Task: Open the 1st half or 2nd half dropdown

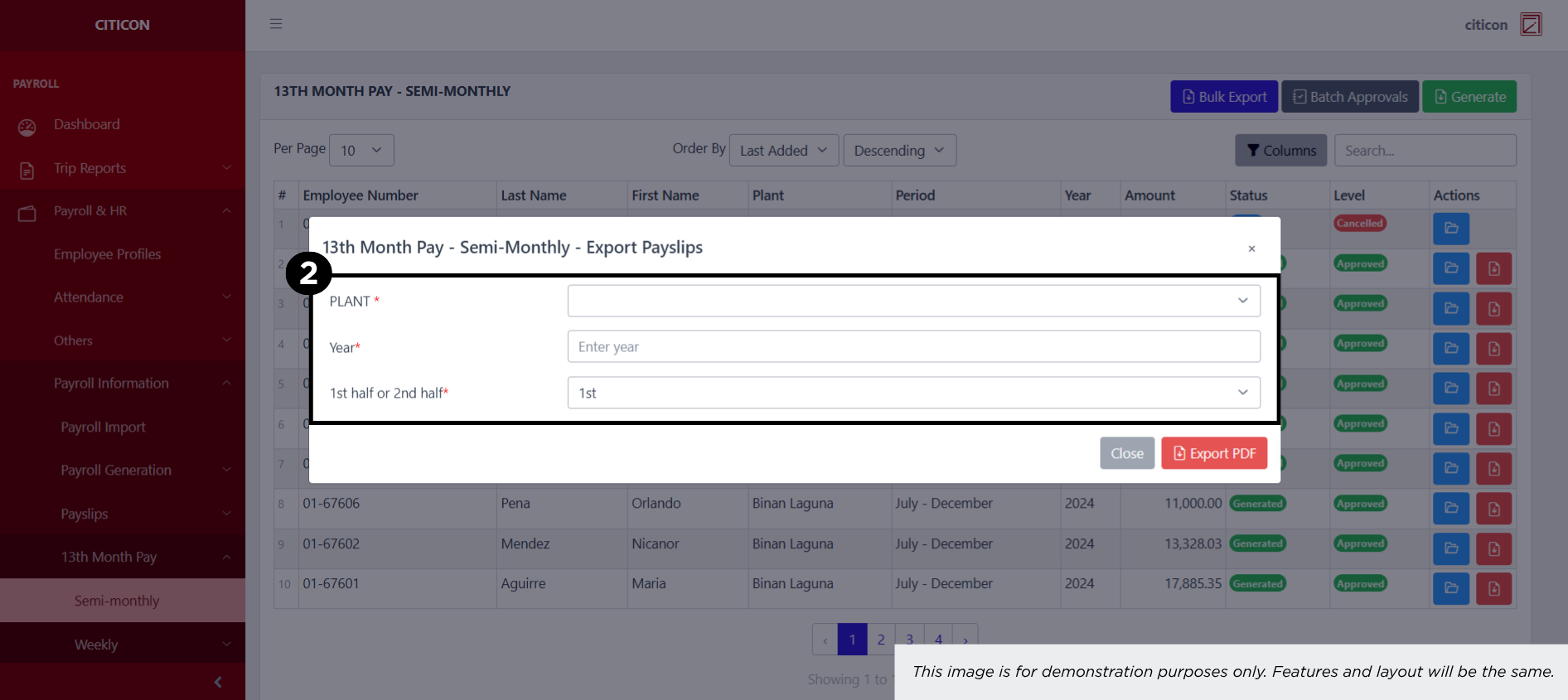Action: pyautogui.click(x=913, y=393)
